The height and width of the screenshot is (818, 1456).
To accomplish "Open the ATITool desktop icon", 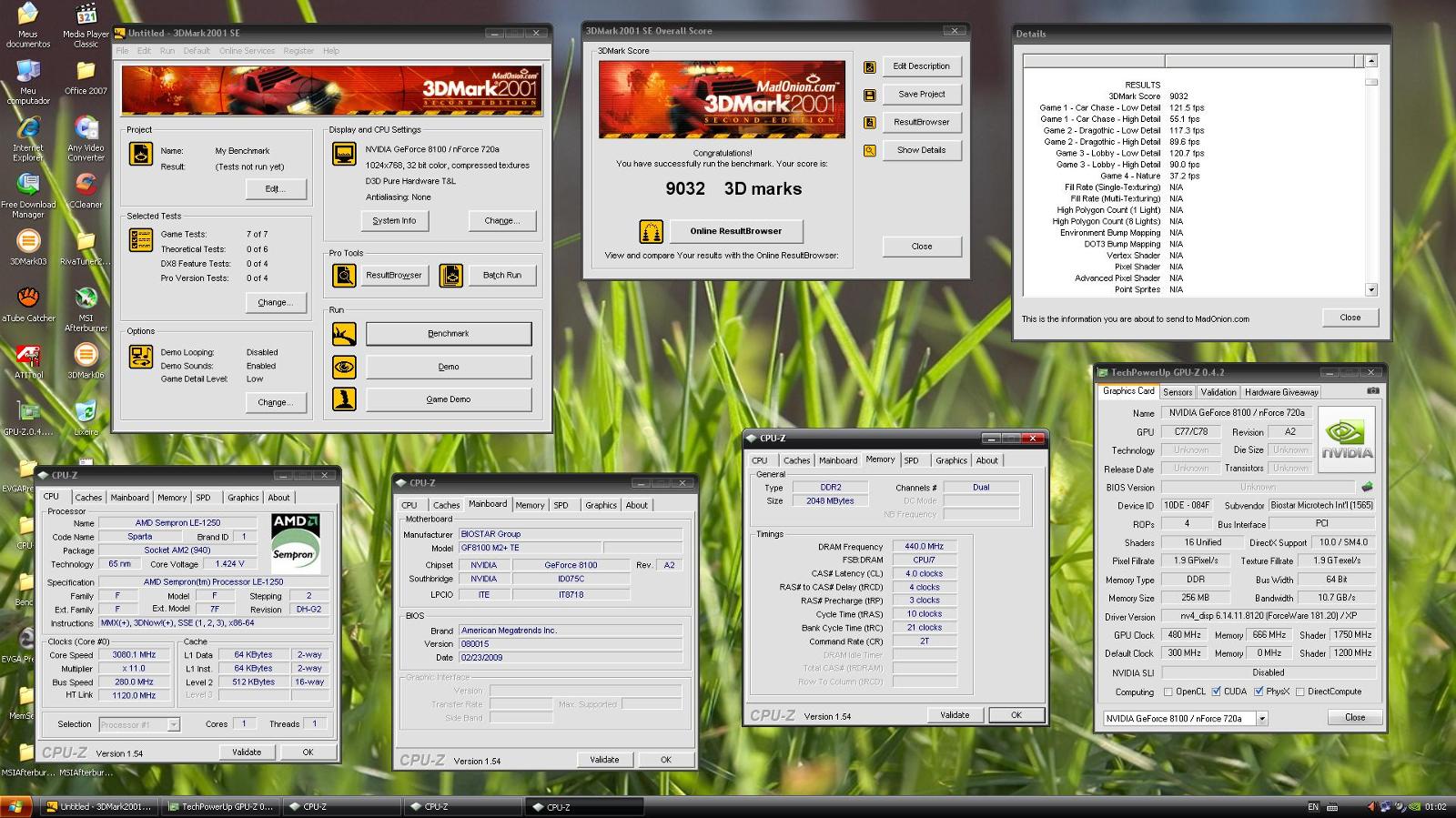I will (28, 361).
